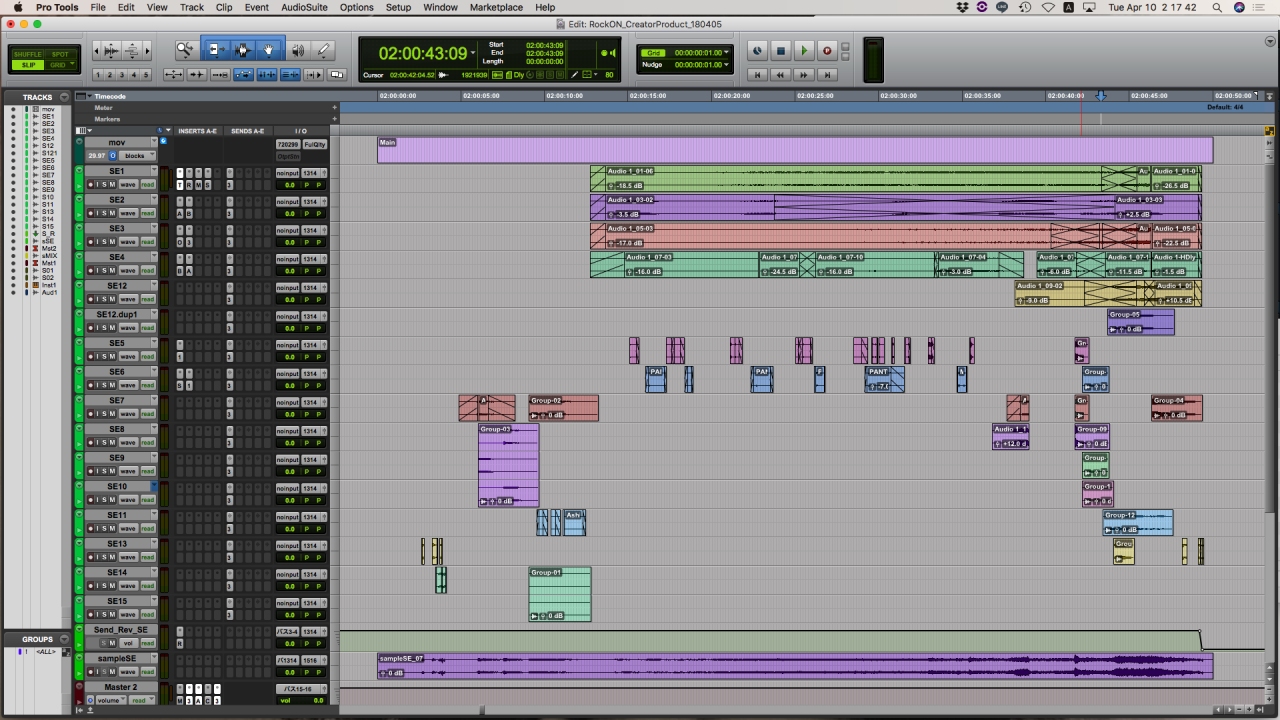Image resolution: width=1280 pixels, height=720 pixels.
Task: Open the Event menu
Action: (257, 7)
